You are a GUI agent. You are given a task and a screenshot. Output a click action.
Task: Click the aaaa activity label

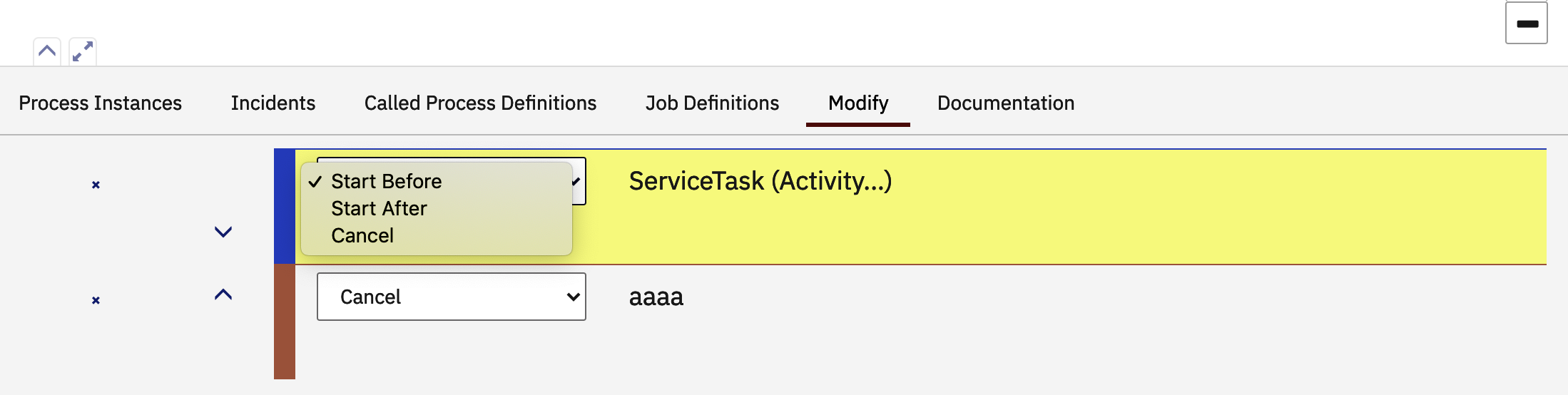click(x=656, y=297)
